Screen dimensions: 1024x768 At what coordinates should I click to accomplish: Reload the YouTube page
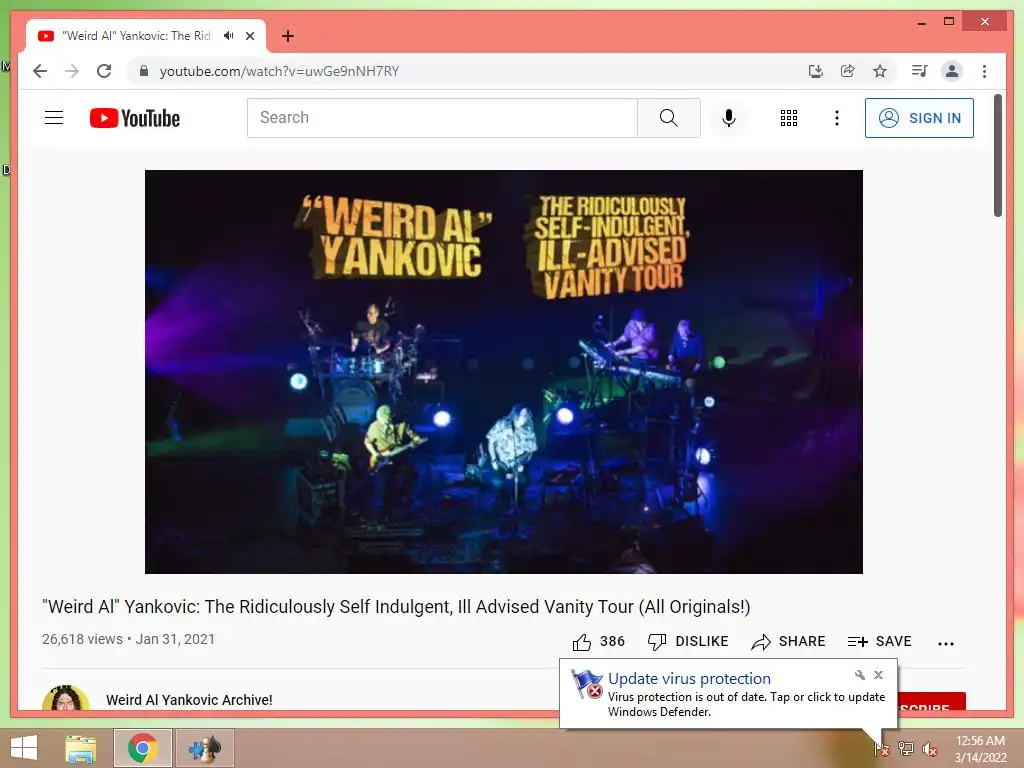pyautogui.click(x=104, y=71)
